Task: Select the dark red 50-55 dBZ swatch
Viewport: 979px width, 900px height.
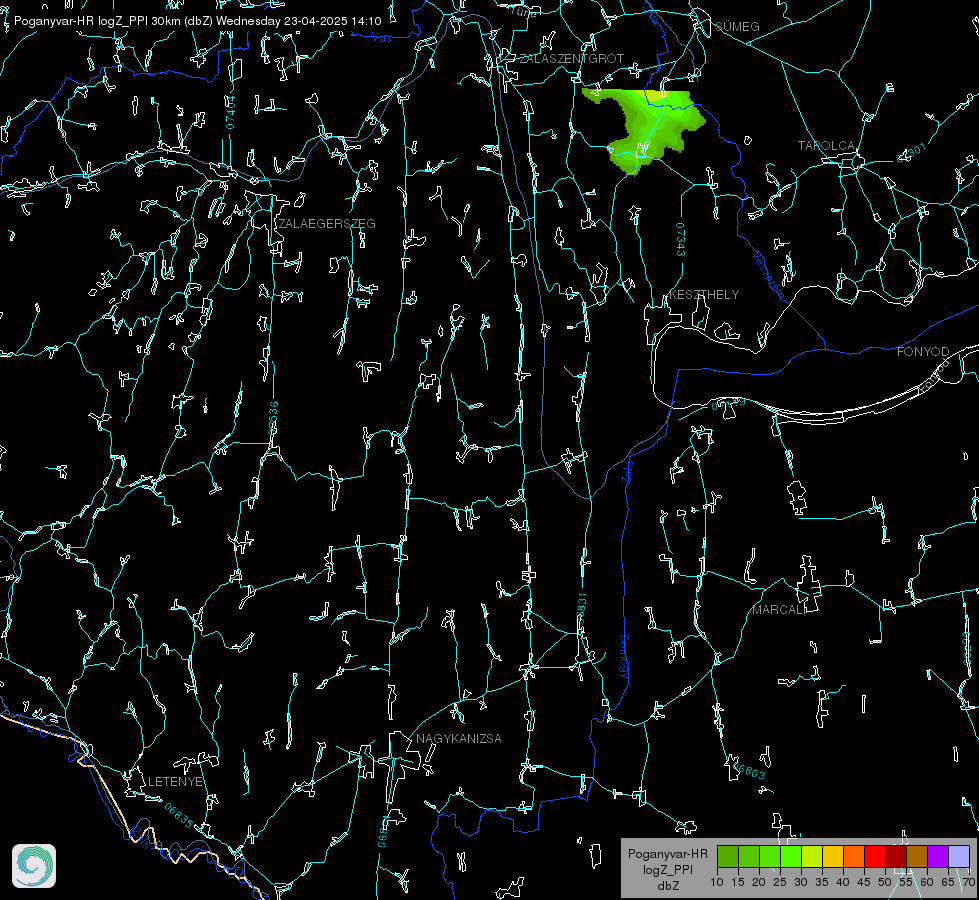Action: point(896,856)
